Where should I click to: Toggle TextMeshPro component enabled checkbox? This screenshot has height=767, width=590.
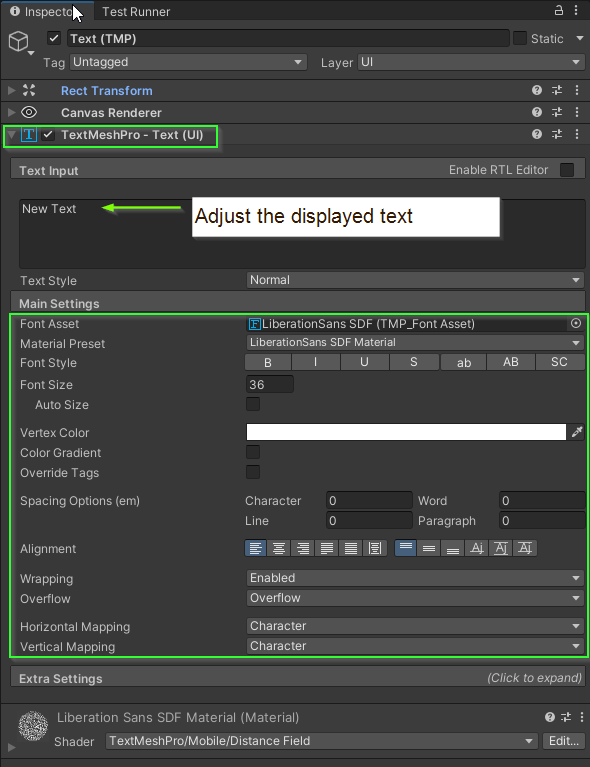[48, 135]
